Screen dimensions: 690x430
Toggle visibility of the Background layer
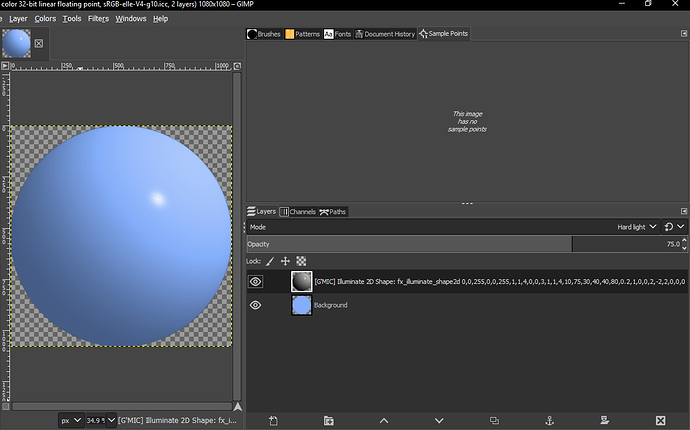[x=255, y=305]
